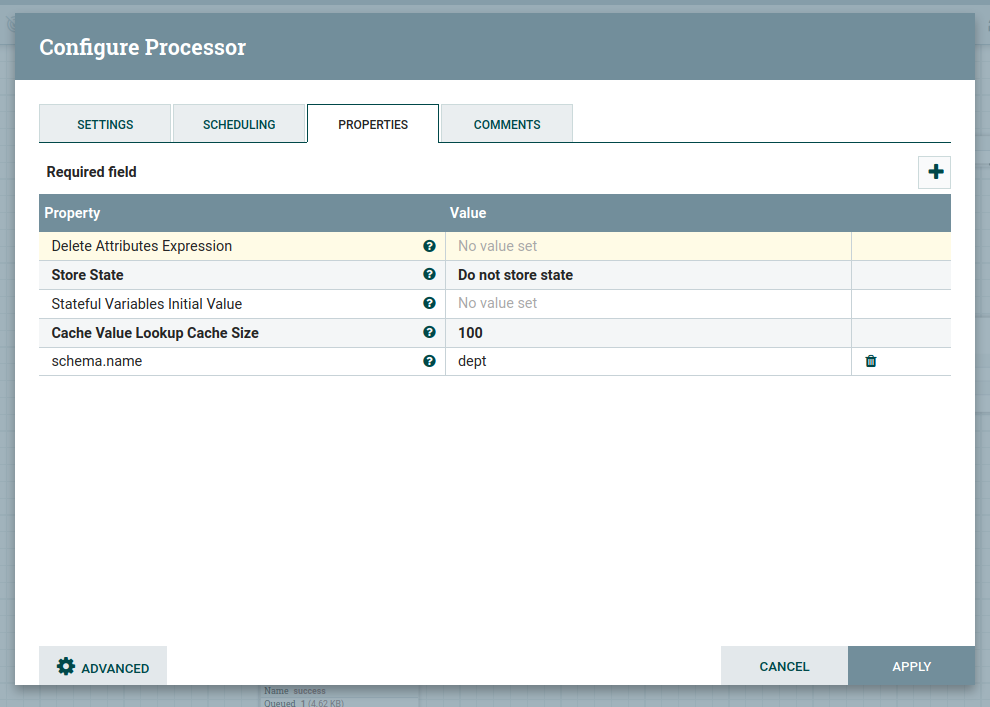
Task: Cancel the processor configuration
Action: [x=784, y=666]
